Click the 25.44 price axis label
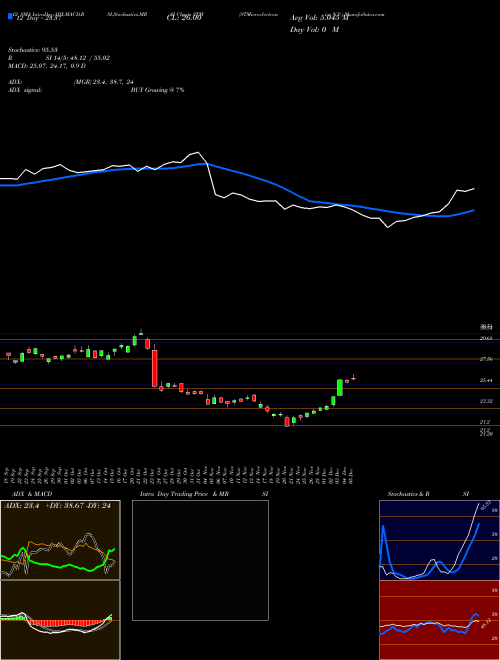The image size is (500, 660). tap(486, 381)
